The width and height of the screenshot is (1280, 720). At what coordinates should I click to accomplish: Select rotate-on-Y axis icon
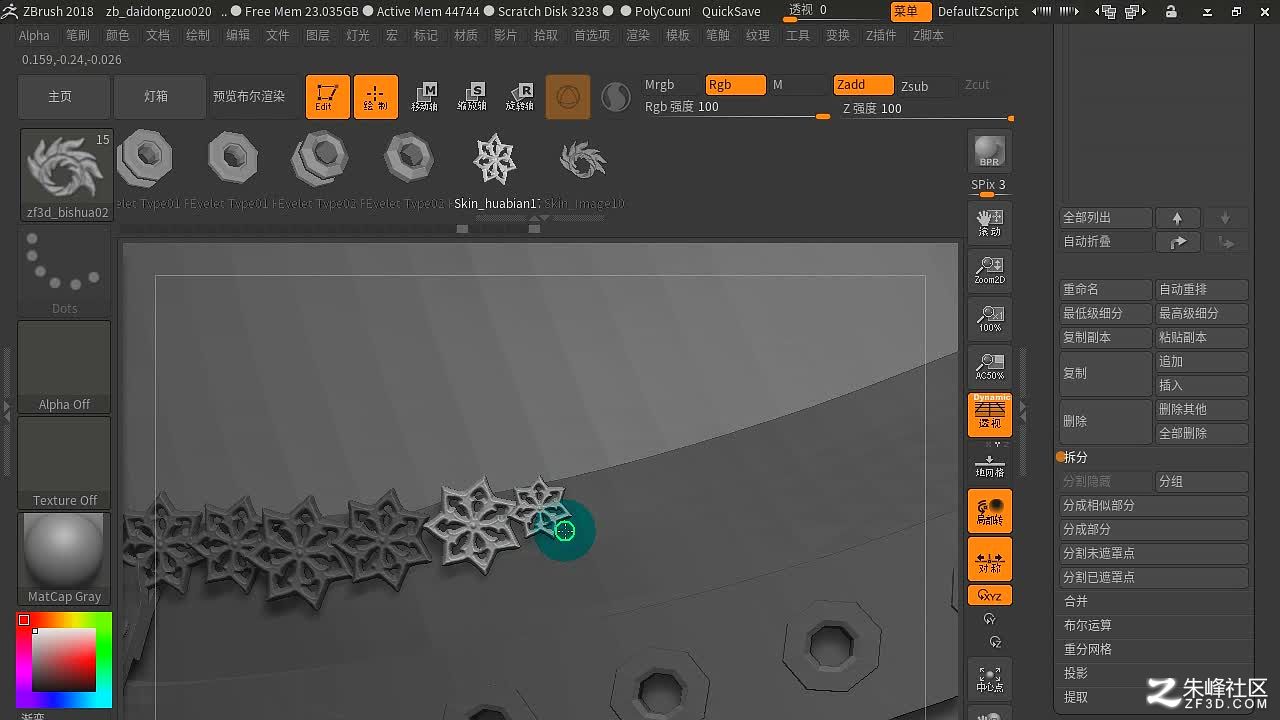click(990, 620)
